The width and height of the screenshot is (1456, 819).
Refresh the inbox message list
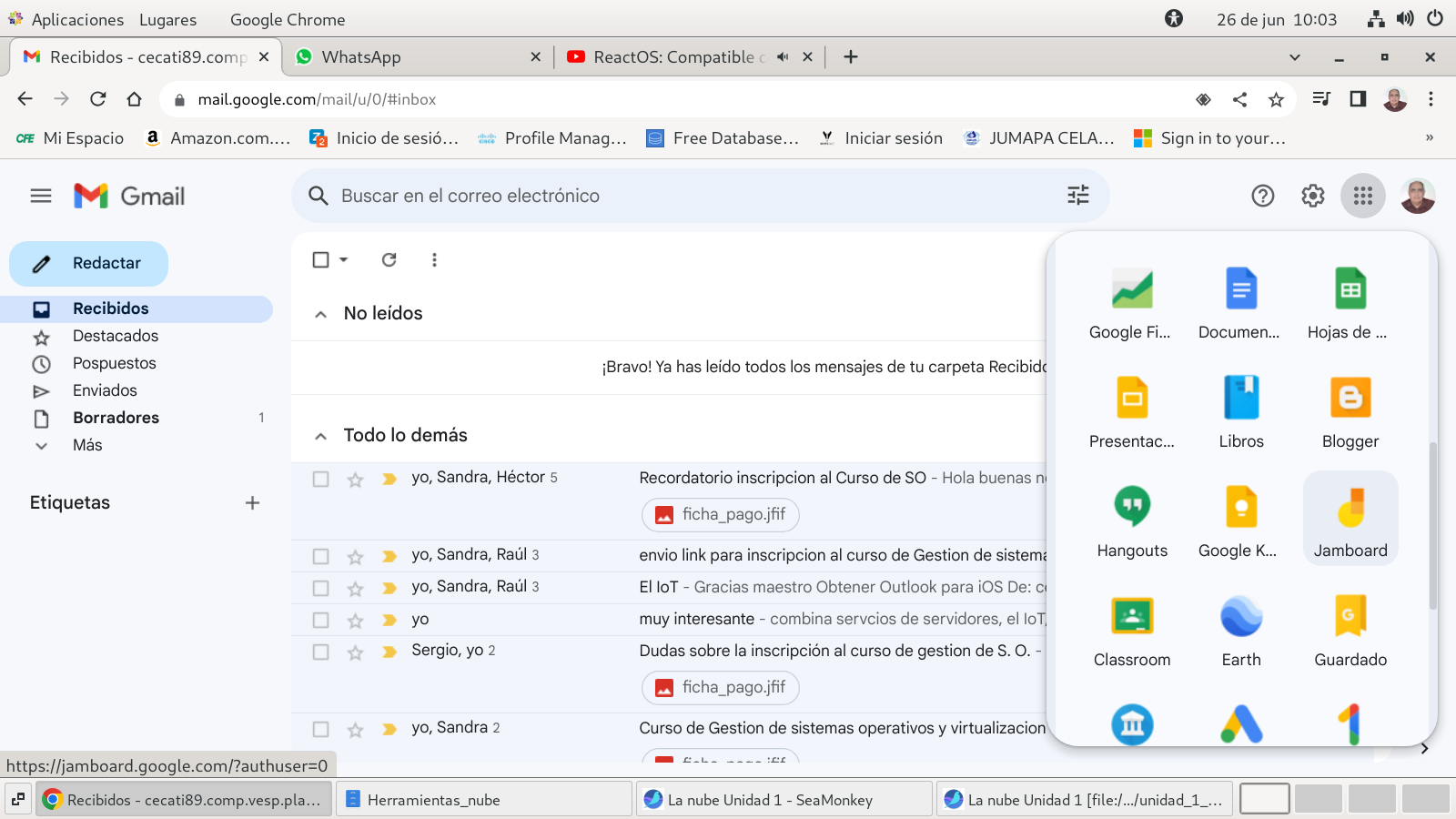point(389,260)
